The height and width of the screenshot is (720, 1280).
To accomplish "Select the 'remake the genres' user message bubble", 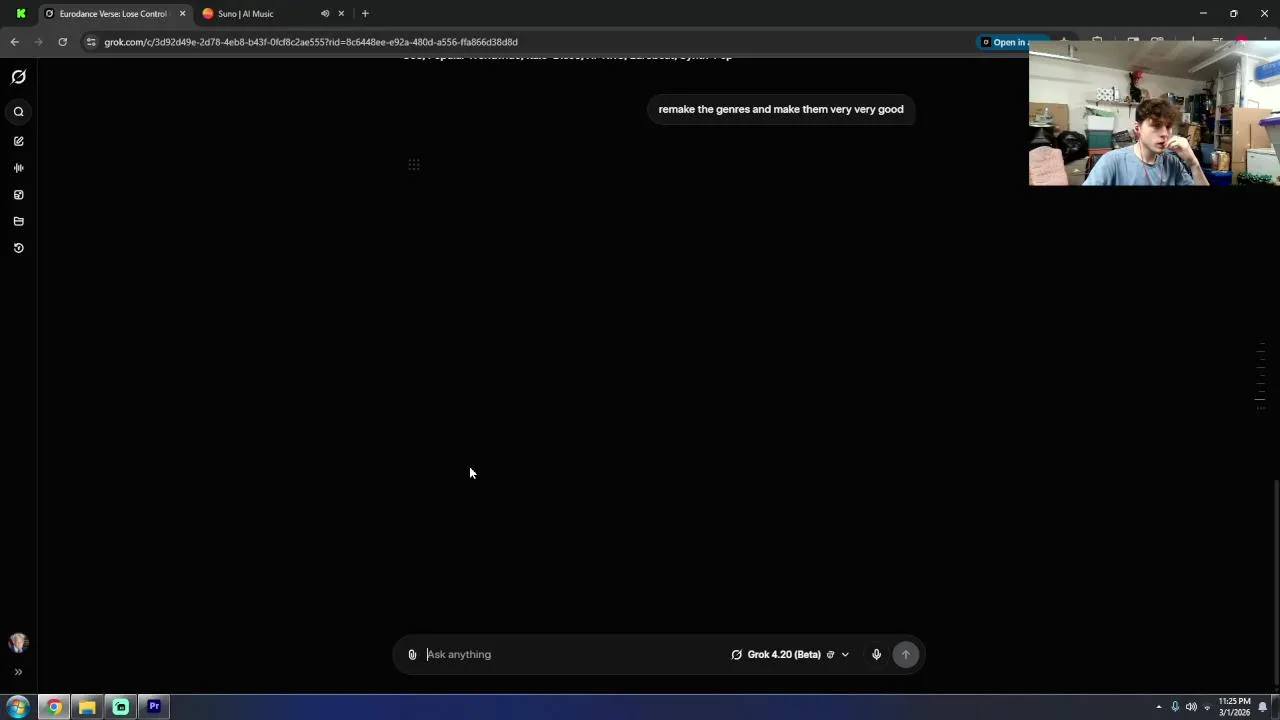I will click(x=781, y=109).
